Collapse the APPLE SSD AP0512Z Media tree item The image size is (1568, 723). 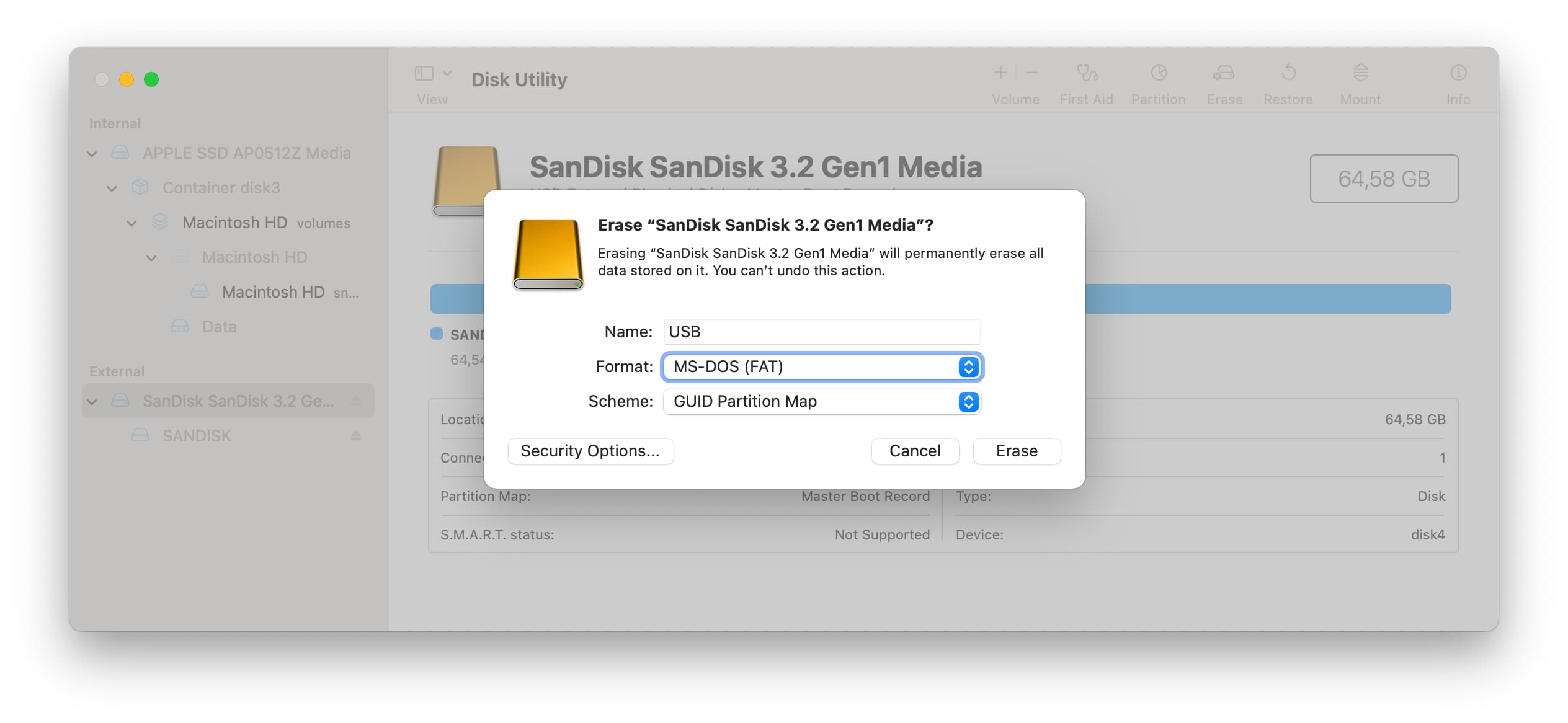click(x=92, y=153)
